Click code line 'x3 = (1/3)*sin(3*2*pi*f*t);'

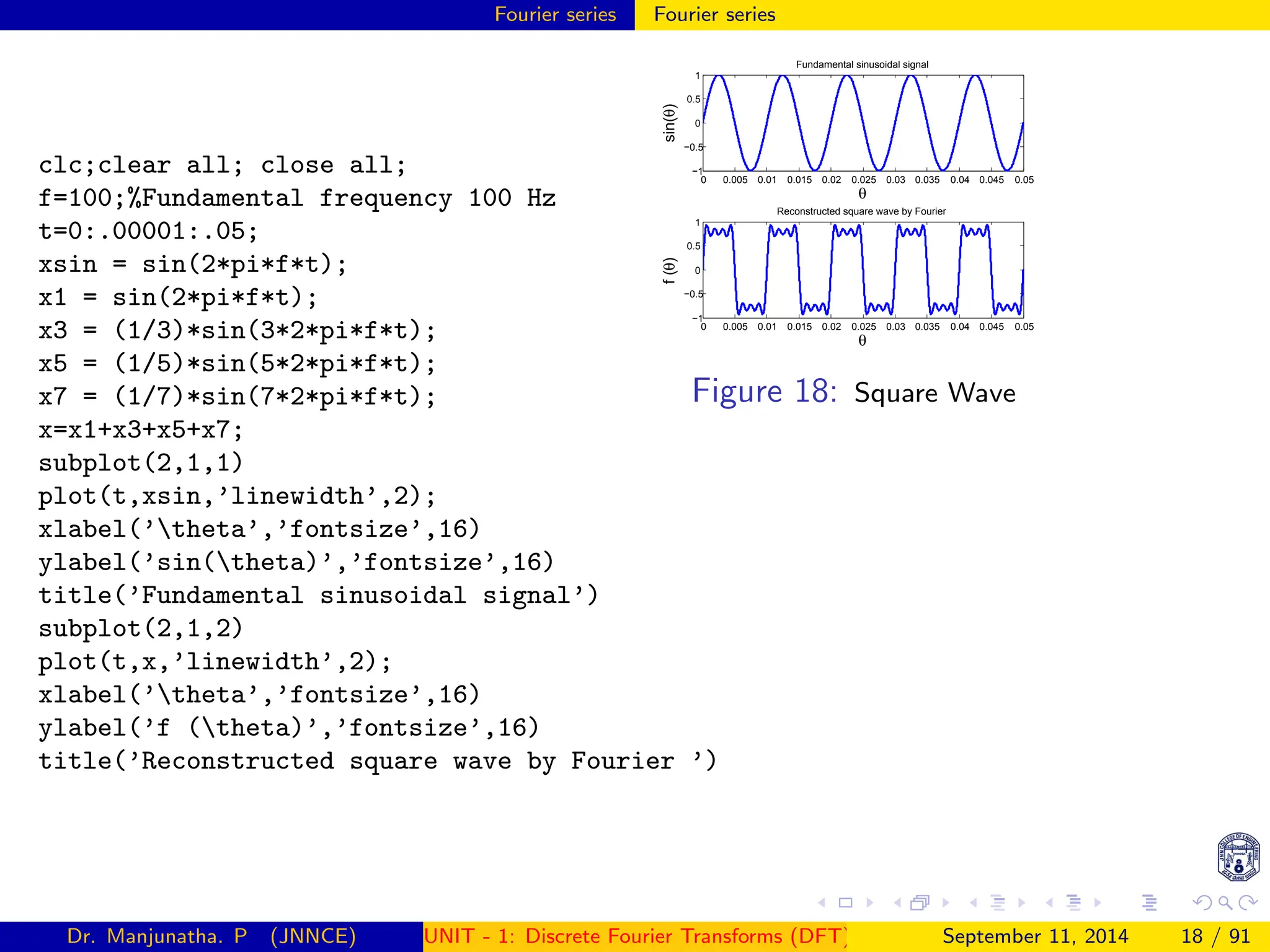point(238,330)
